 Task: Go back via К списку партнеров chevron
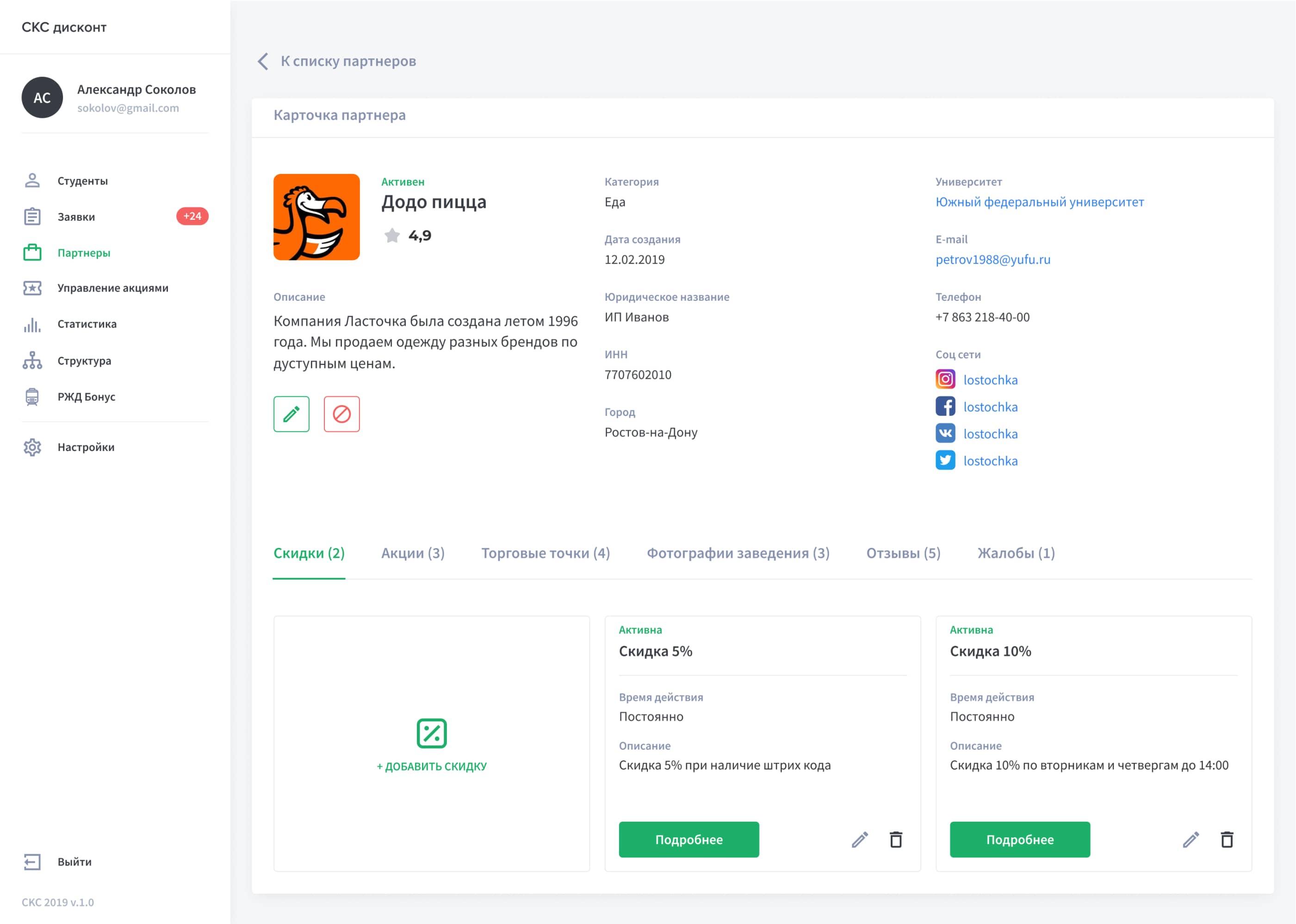[263, 61]
